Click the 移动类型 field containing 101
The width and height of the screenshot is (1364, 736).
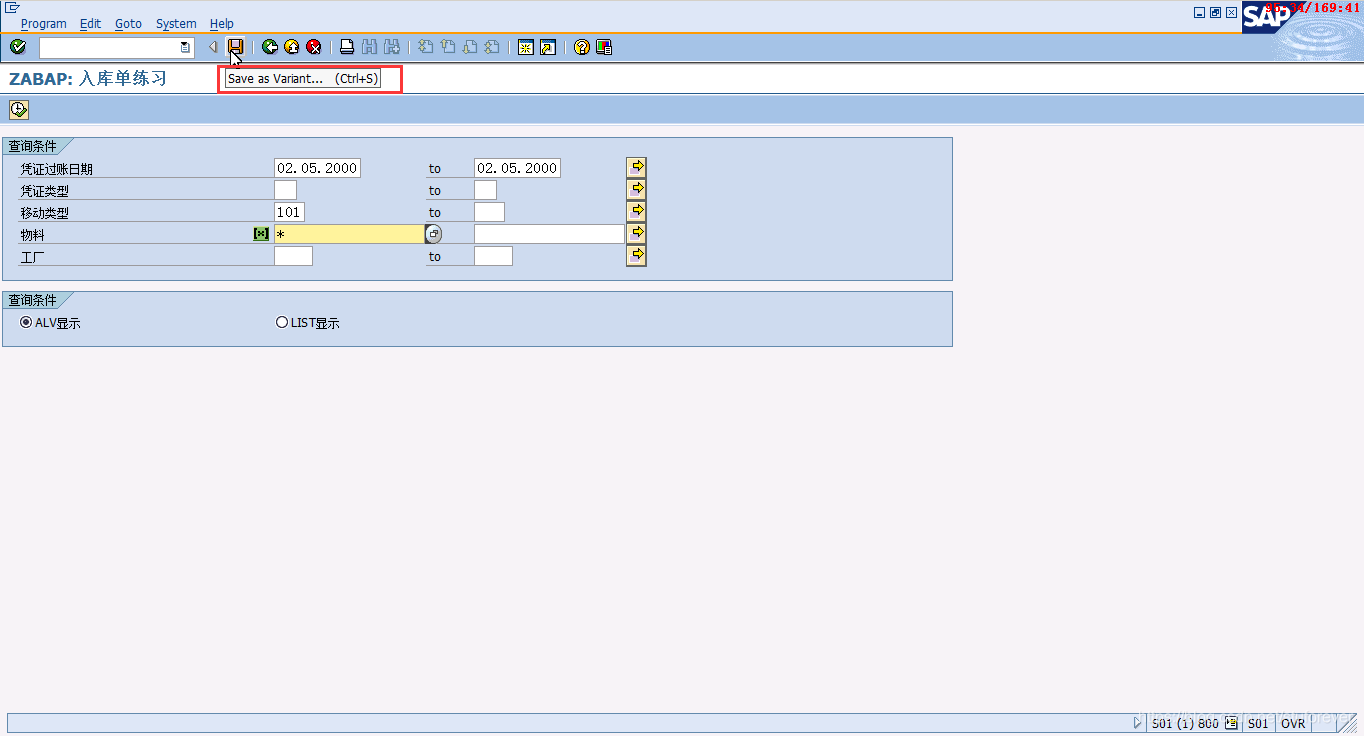289,212
